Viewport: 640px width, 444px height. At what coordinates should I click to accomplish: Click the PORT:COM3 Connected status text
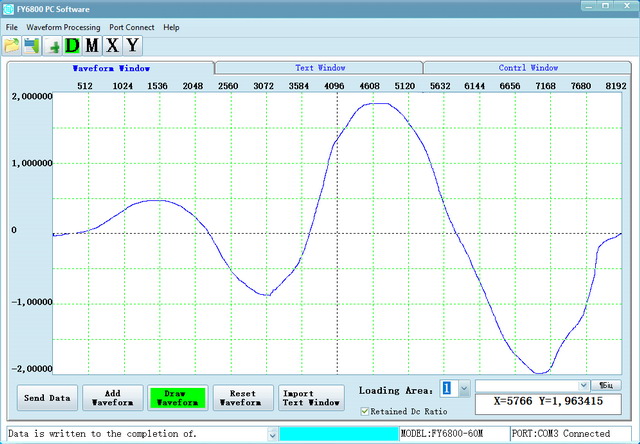click(561, 433)
